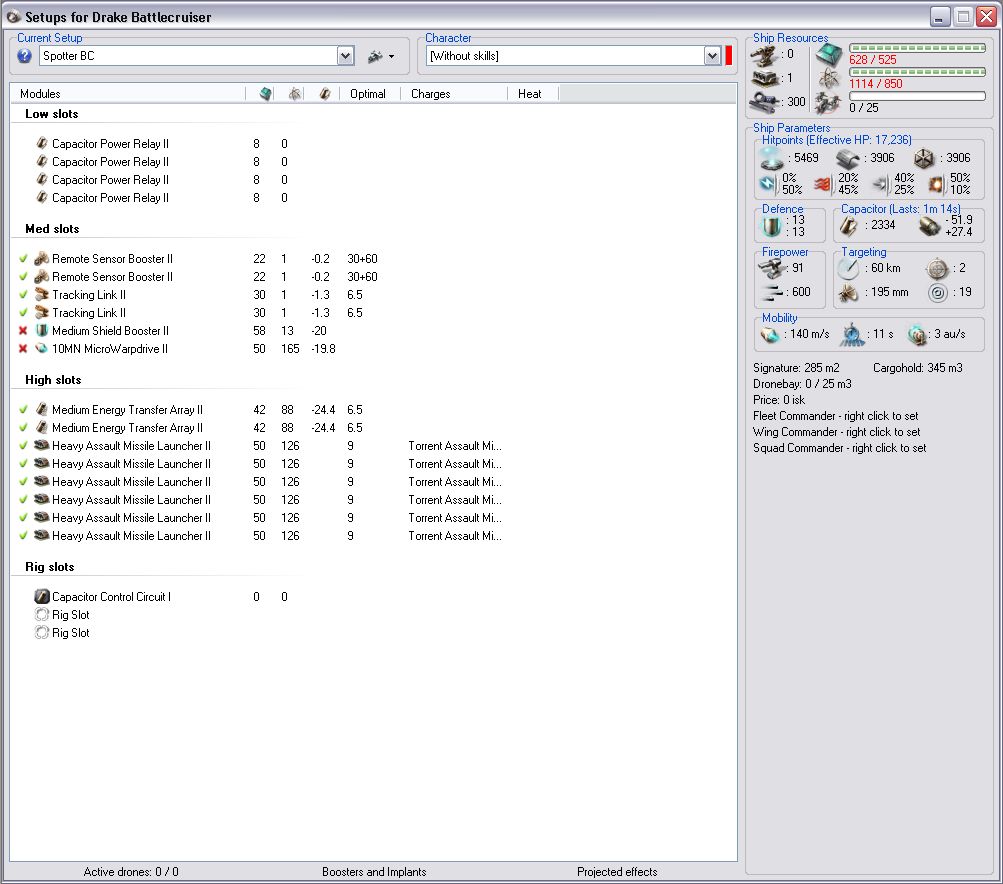1003x884 pixels.
Task: Click the hull structure icon in Hitpoints
Action: (x=924, y=158)
